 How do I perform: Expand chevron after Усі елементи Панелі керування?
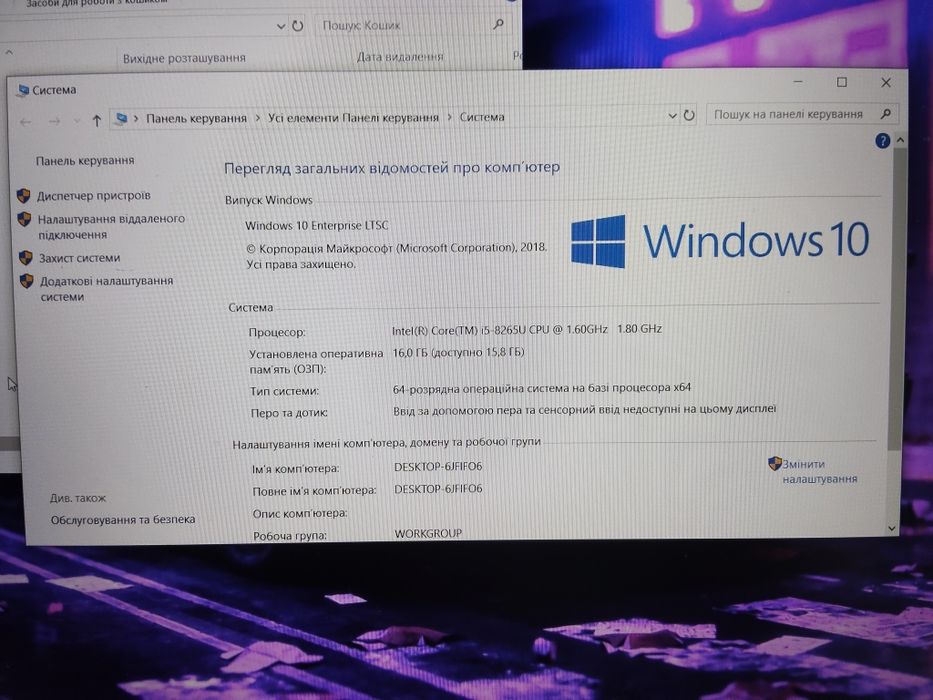(449, 117)
